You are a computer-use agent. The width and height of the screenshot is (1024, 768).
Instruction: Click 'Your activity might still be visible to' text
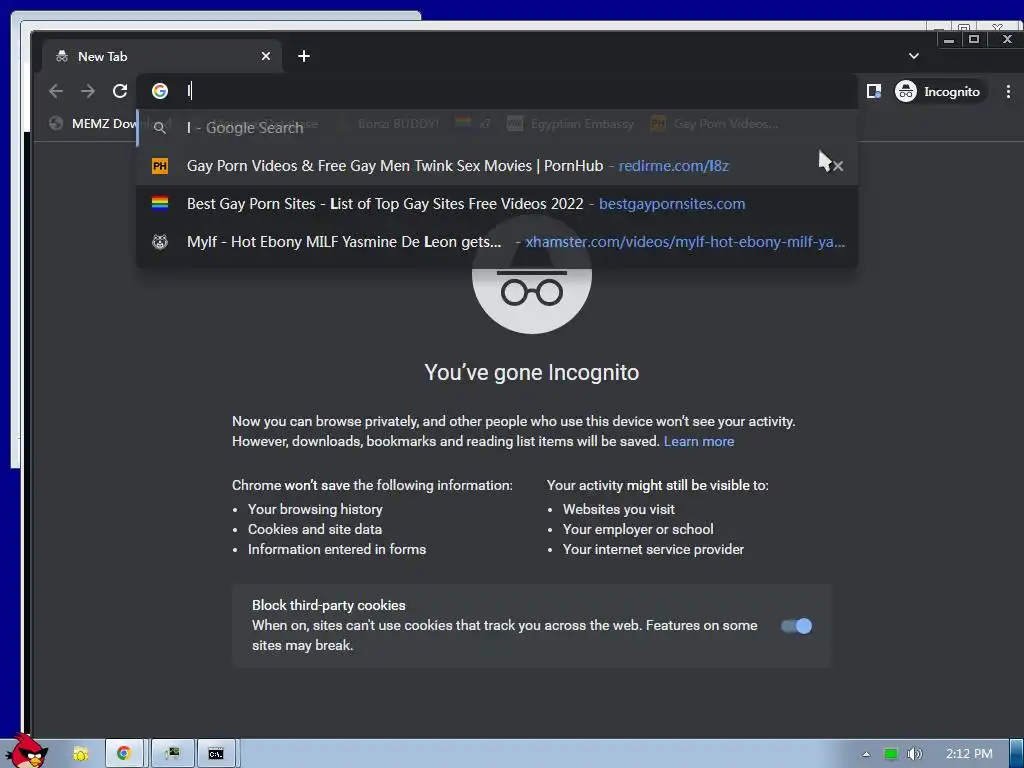(658, 485)
